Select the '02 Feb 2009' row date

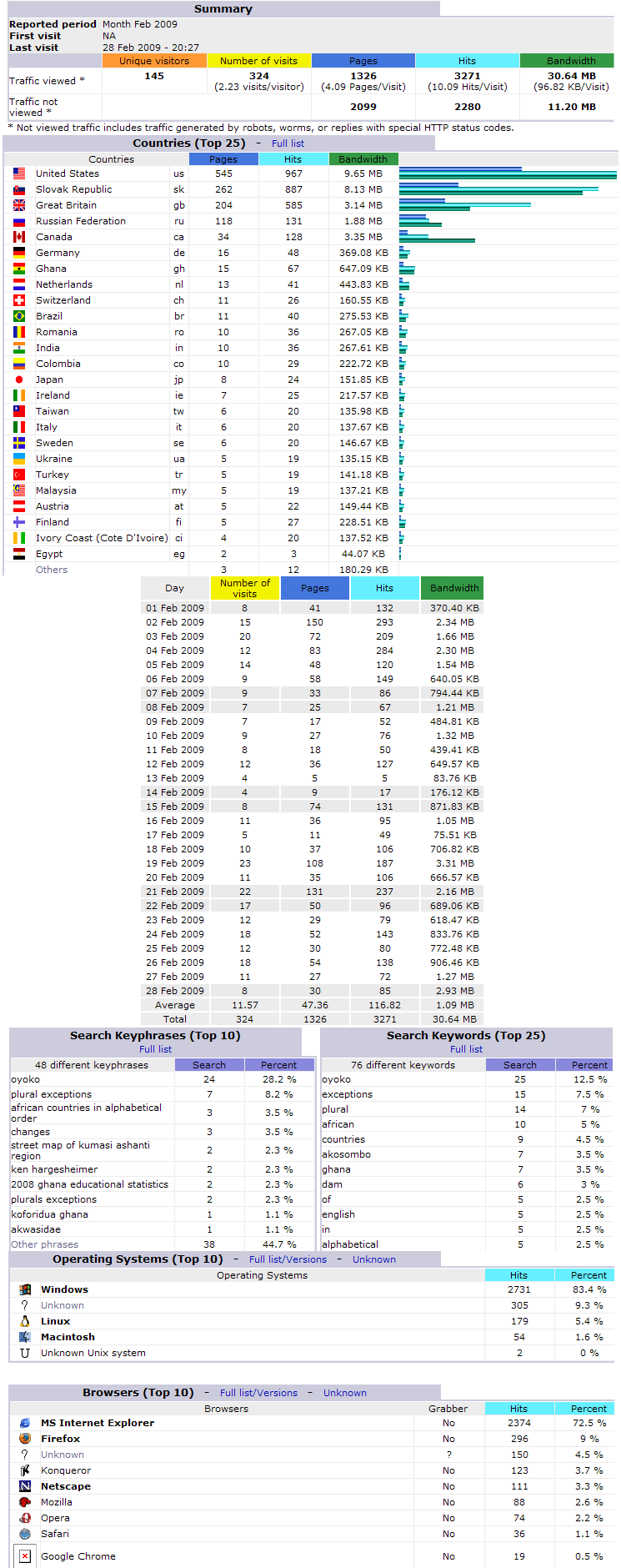click(x=175, y=622)
